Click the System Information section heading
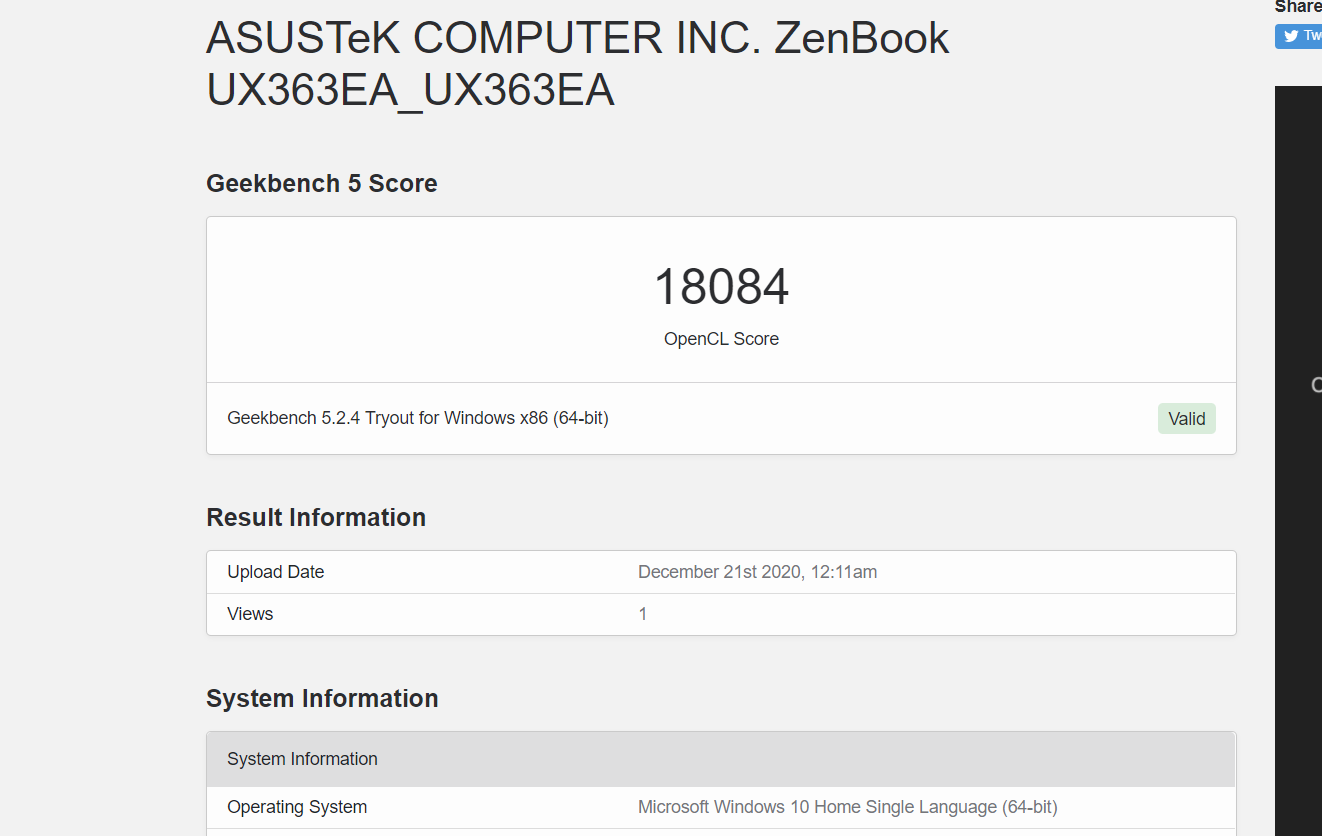1322x836 pixels. (x=322, y=698)
